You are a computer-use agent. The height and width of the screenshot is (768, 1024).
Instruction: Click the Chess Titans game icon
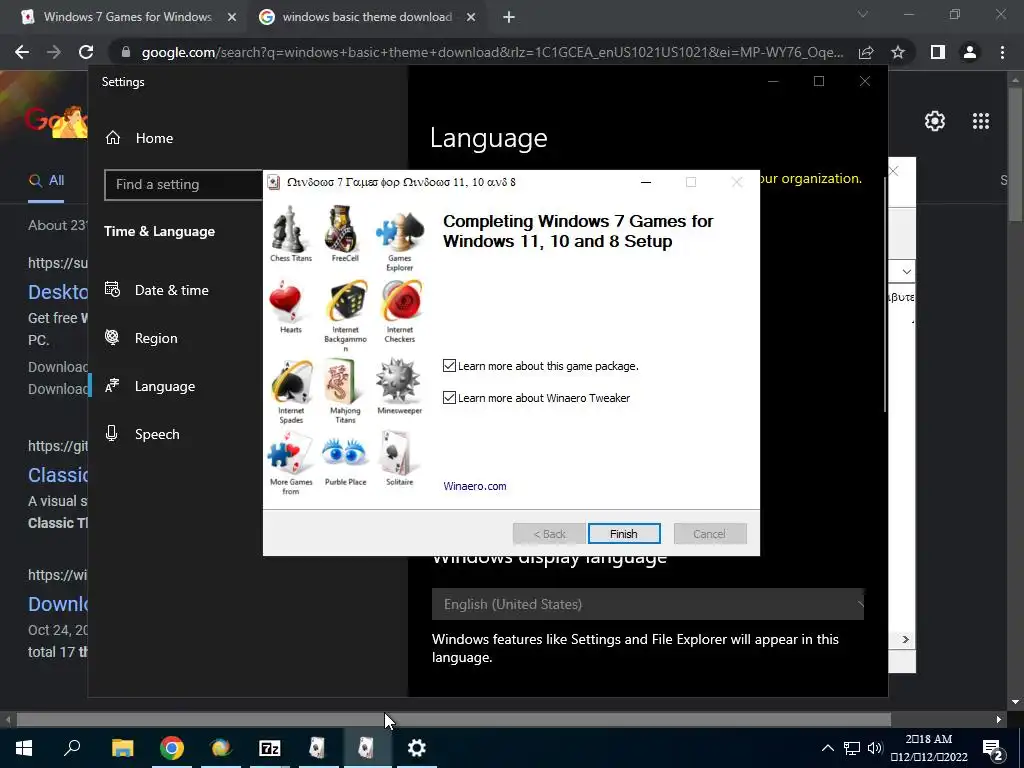tap(289, 229)
